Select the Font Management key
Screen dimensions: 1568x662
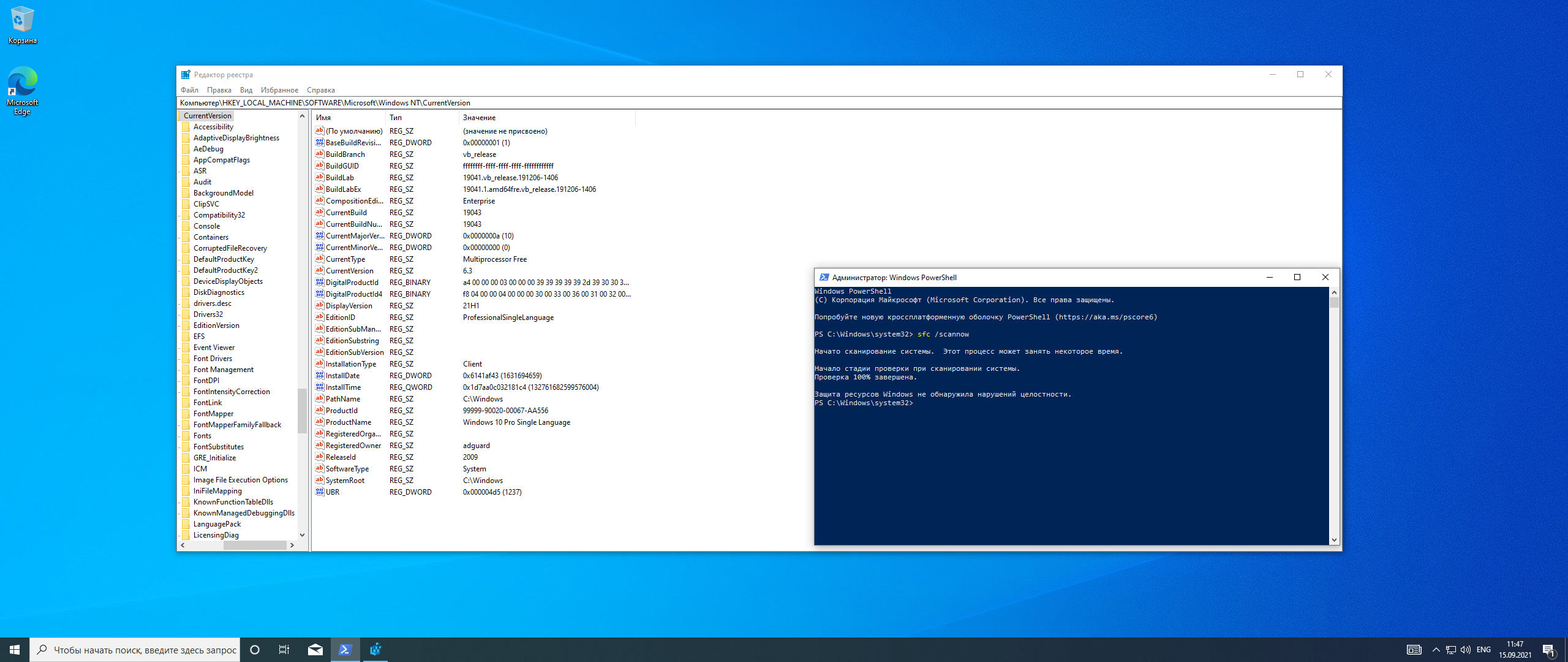tap(224, 370)
